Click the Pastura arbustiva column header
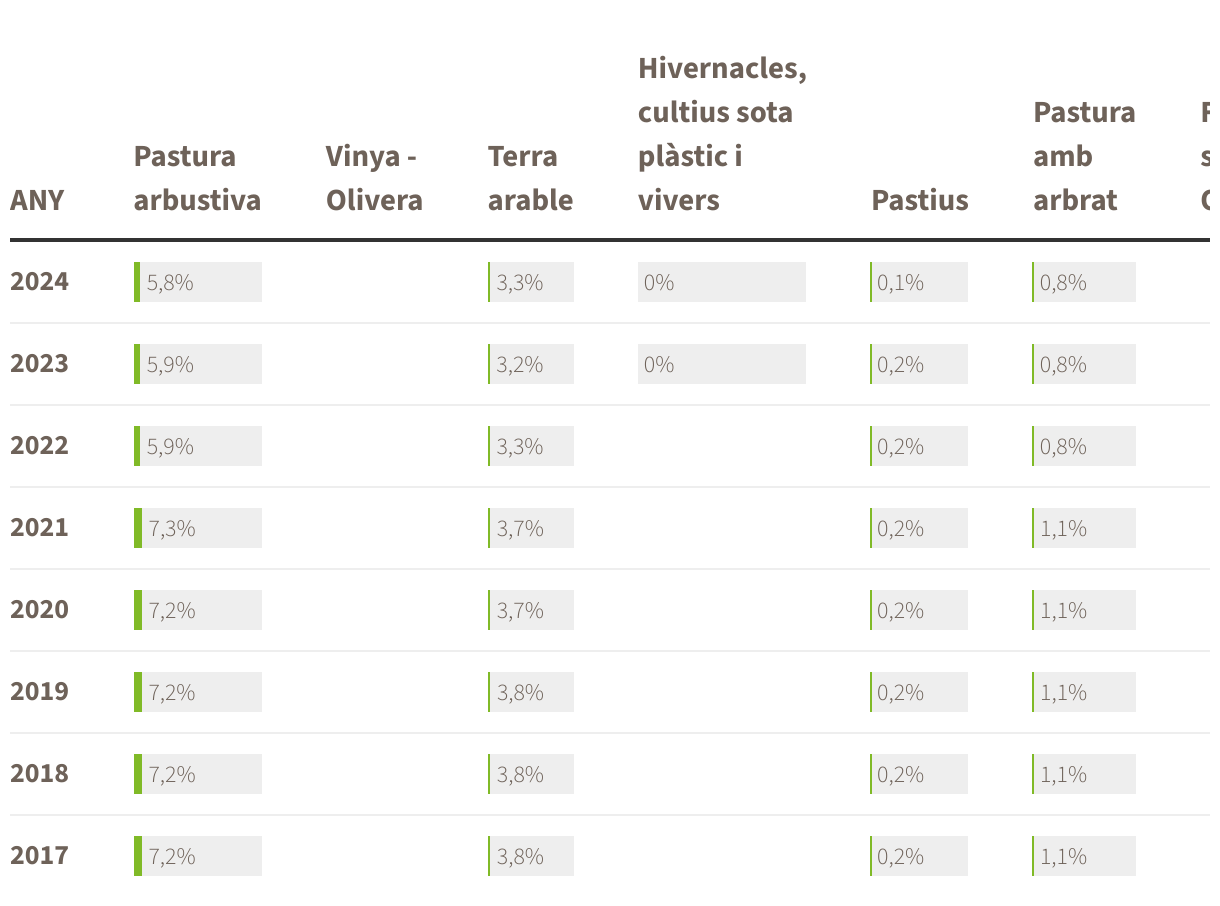 pos(197,178)
